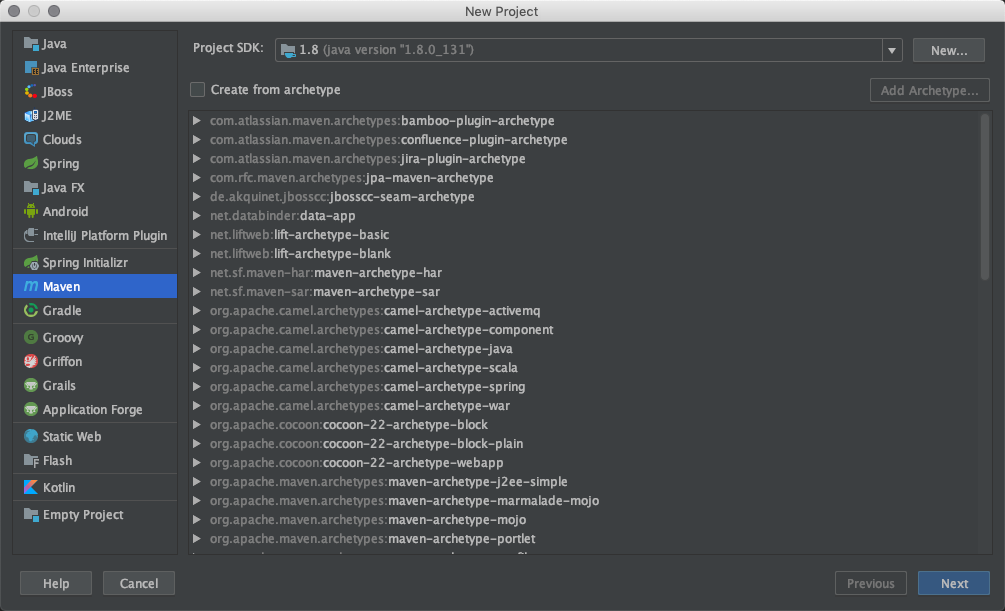Select cocoon-22-archetype-block-plain row
This screenshot has width=1005, height=611.
click(583, 444)
